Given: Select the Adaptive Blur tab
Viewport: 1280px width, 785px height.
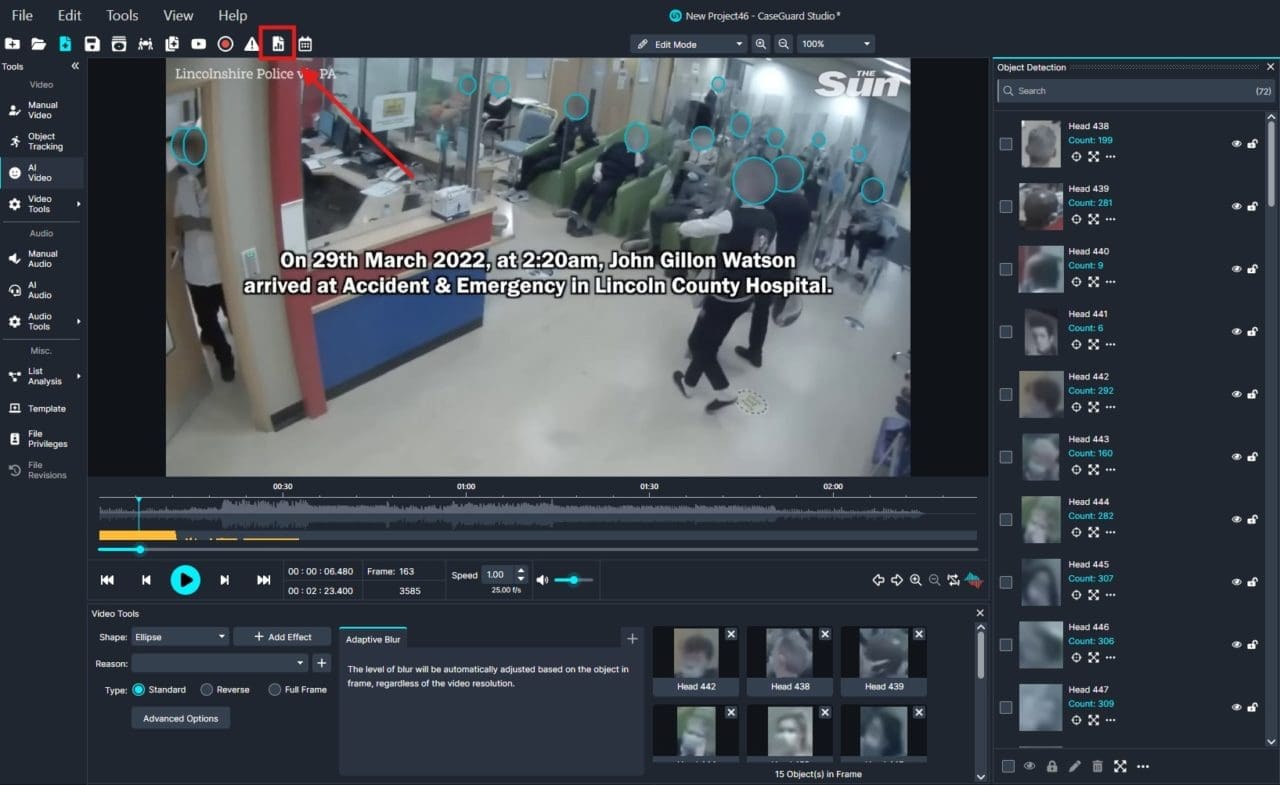Looking at the screenshot, I should coord(373,639).
